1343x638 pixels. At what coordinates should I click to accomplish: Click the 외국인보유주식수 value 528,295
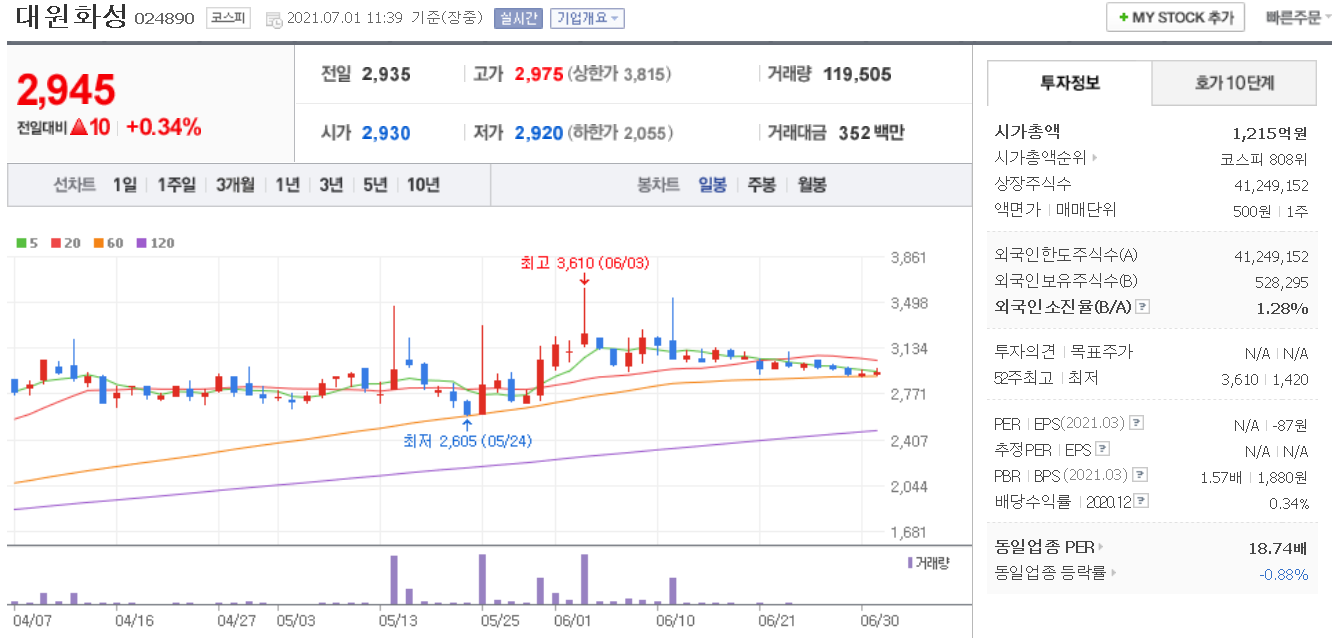1281,282
